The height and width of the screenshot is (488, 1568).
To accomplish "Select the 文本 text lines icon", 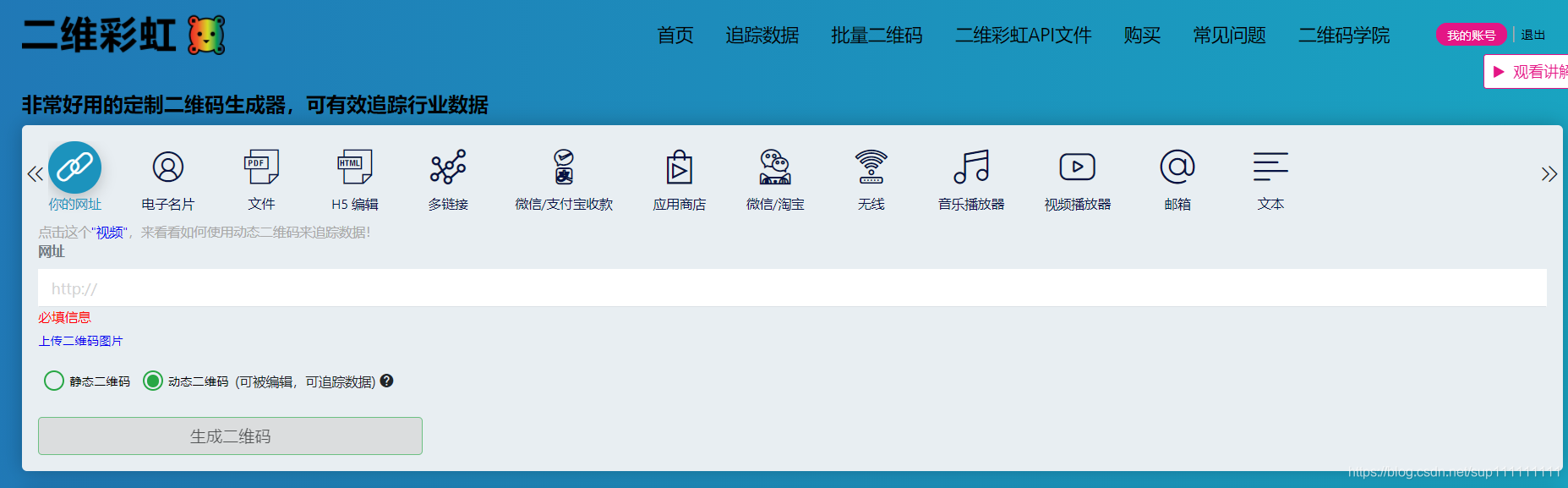I will click(1270, 167).
